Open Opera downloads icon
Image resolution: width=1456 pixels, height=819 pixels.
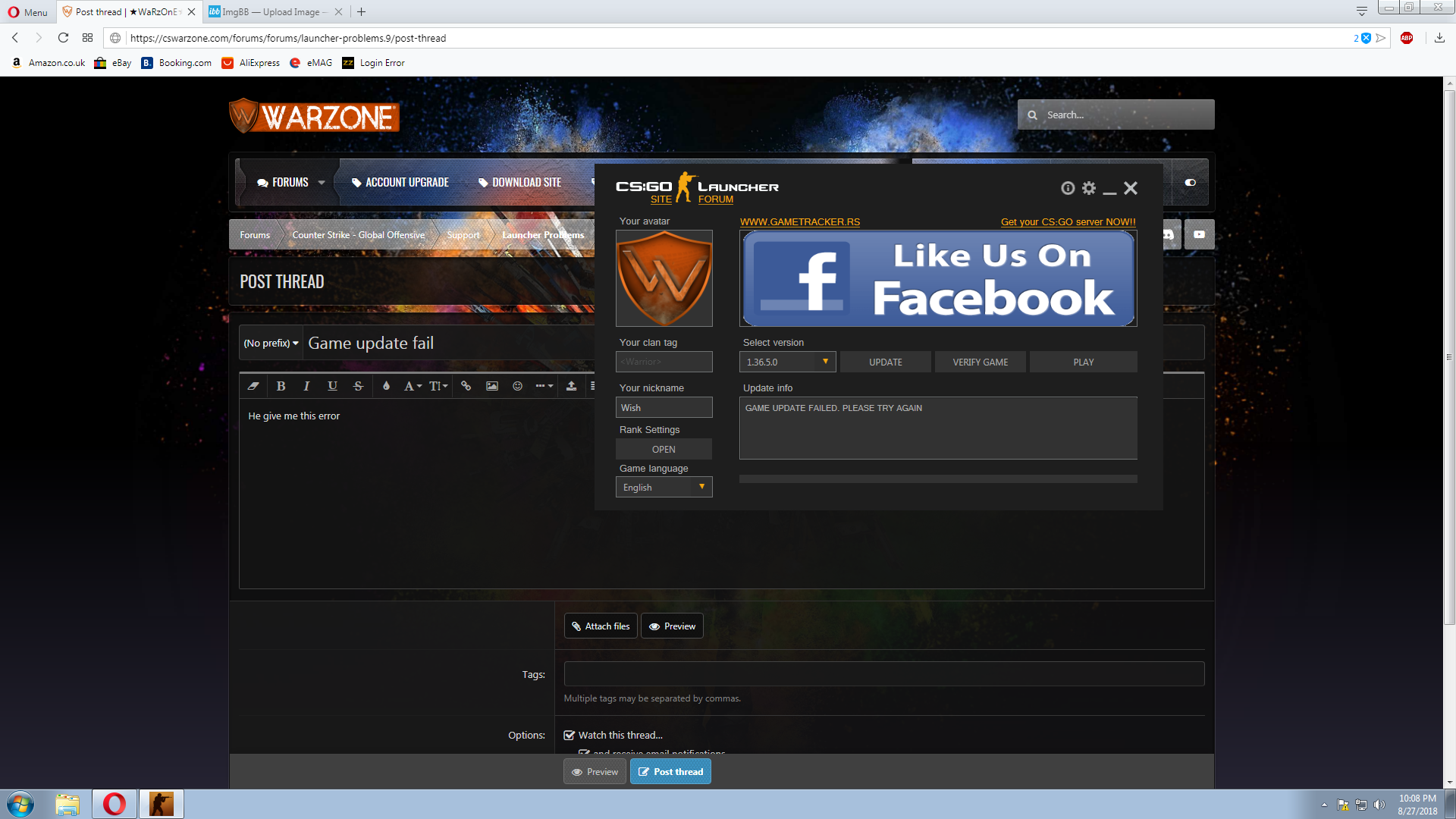[x=1439, y=38]
